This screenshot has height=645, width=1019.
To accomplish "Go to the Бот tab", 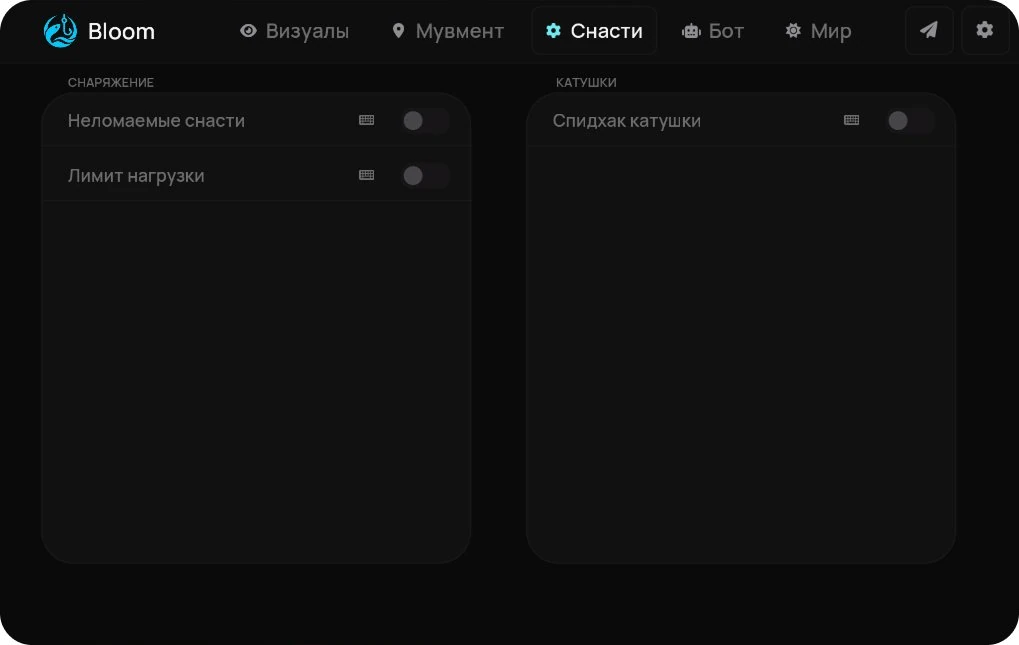I will [713, 31].
